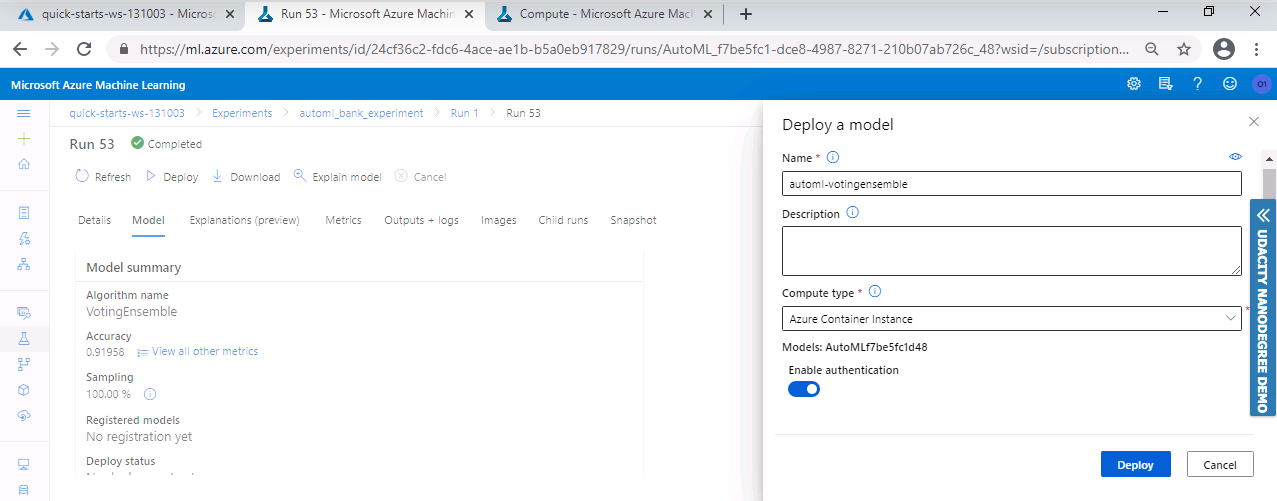The image size is (1277, 501).
Task: Open Compute monitor icon in sidebar
Action: (x=24, y=464)
